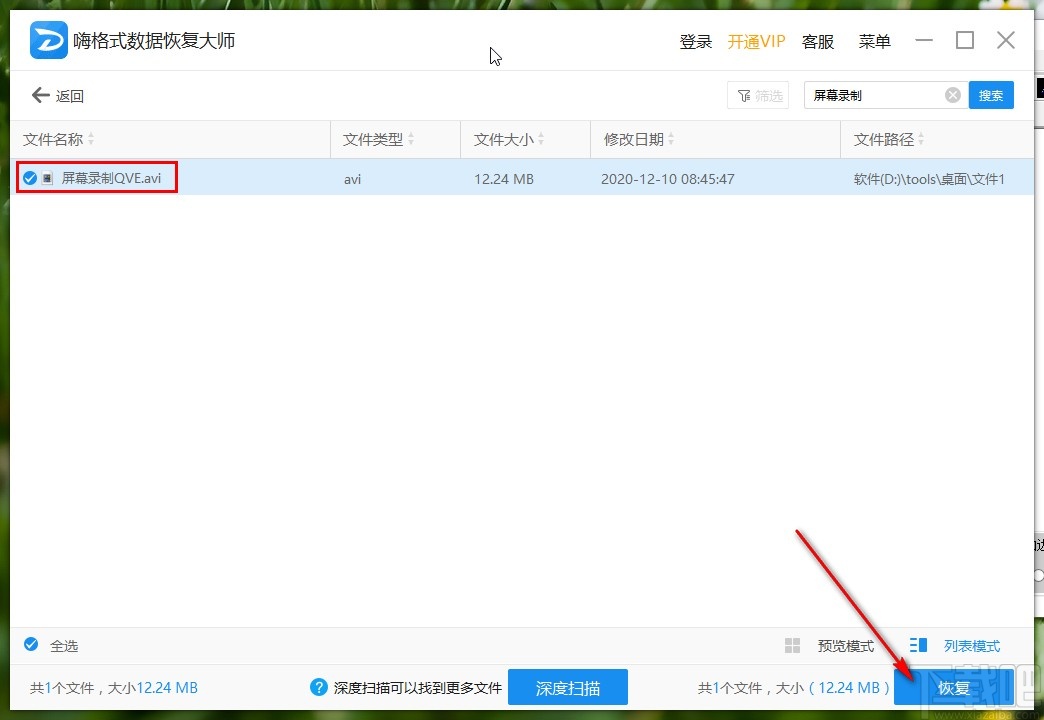The height and width of the screenshot is (720, 1044).
Task: Click the path 软件(D:)\tools\桌面\文件1
Action: [x=929, y=179]
